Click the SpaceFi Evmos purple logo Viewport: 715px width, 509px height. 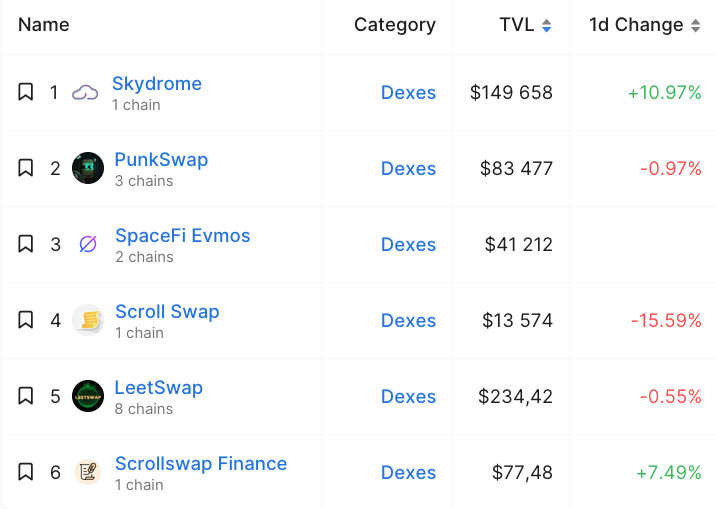coord(88,244)
